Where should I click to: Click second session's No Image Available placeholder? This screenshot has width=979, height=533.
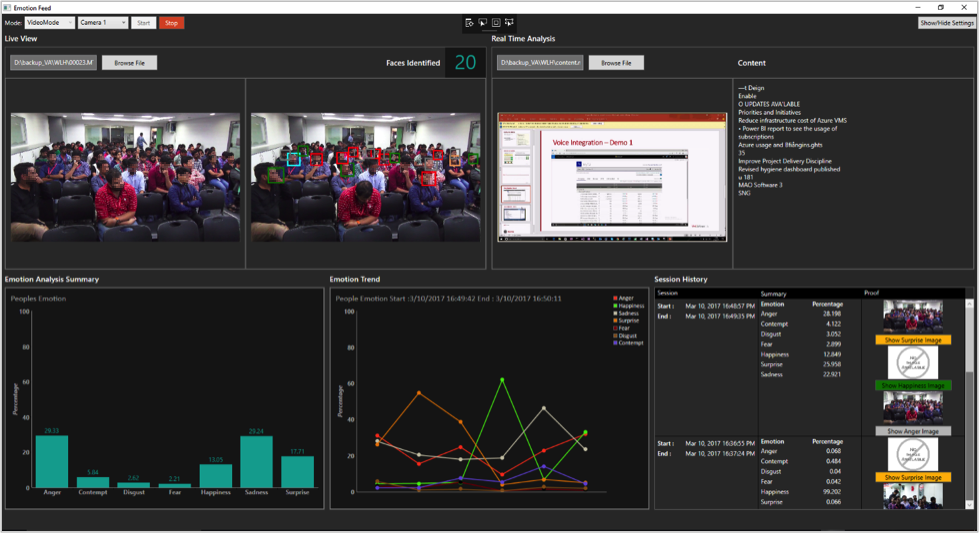913,454
